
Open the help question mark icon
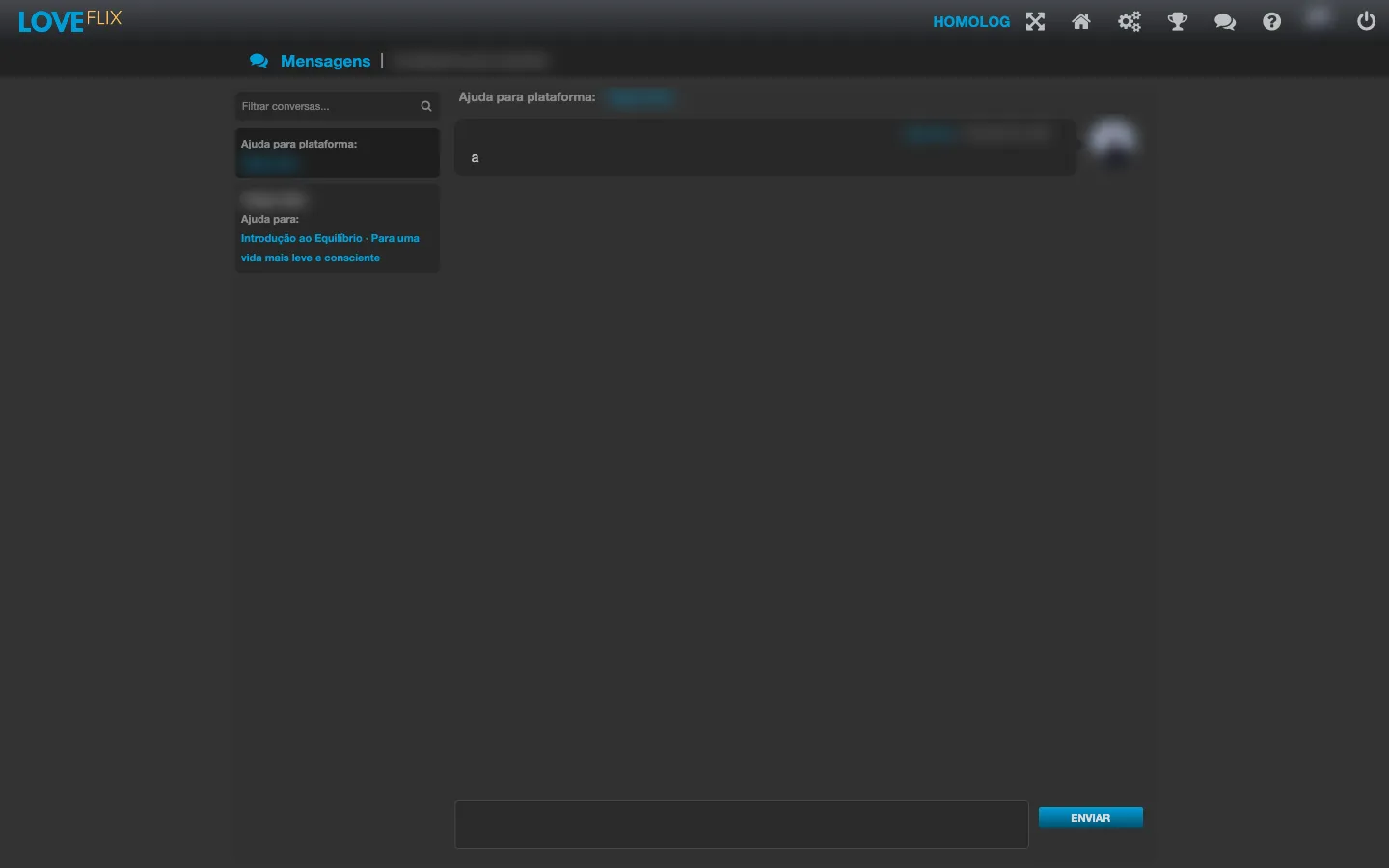[1272, 21]
